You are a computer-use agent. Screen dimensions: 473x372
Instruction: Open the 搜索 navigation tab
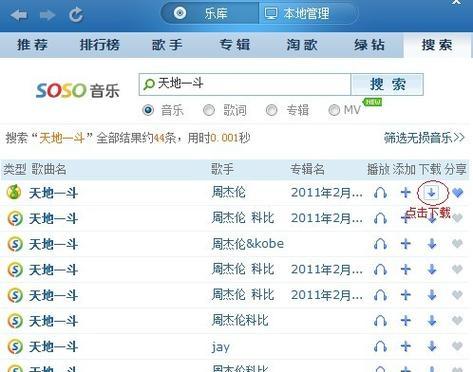coord(437,45)
